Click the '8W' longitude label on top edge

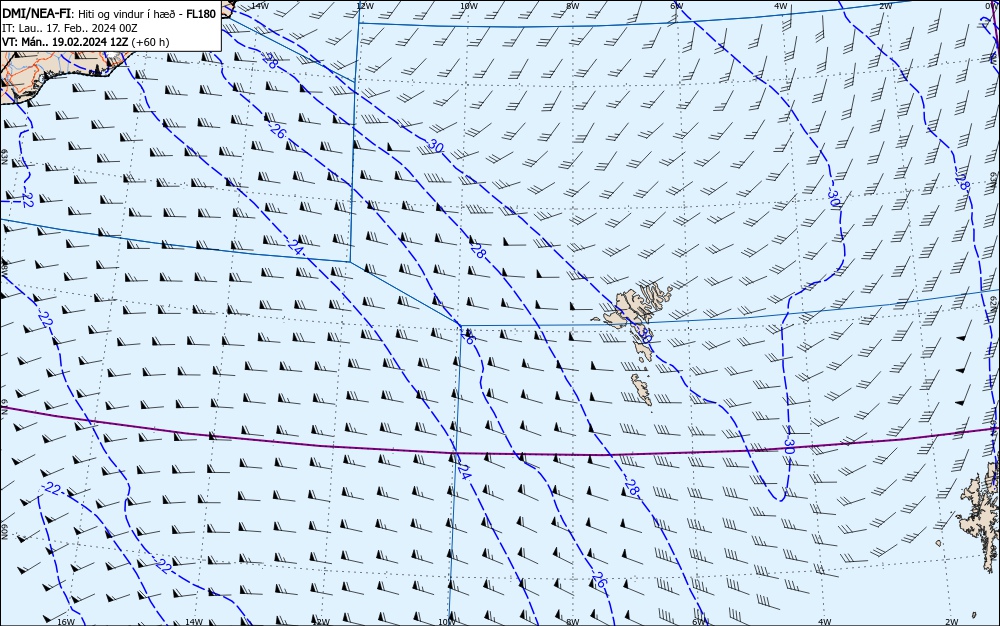pos(573,5)
